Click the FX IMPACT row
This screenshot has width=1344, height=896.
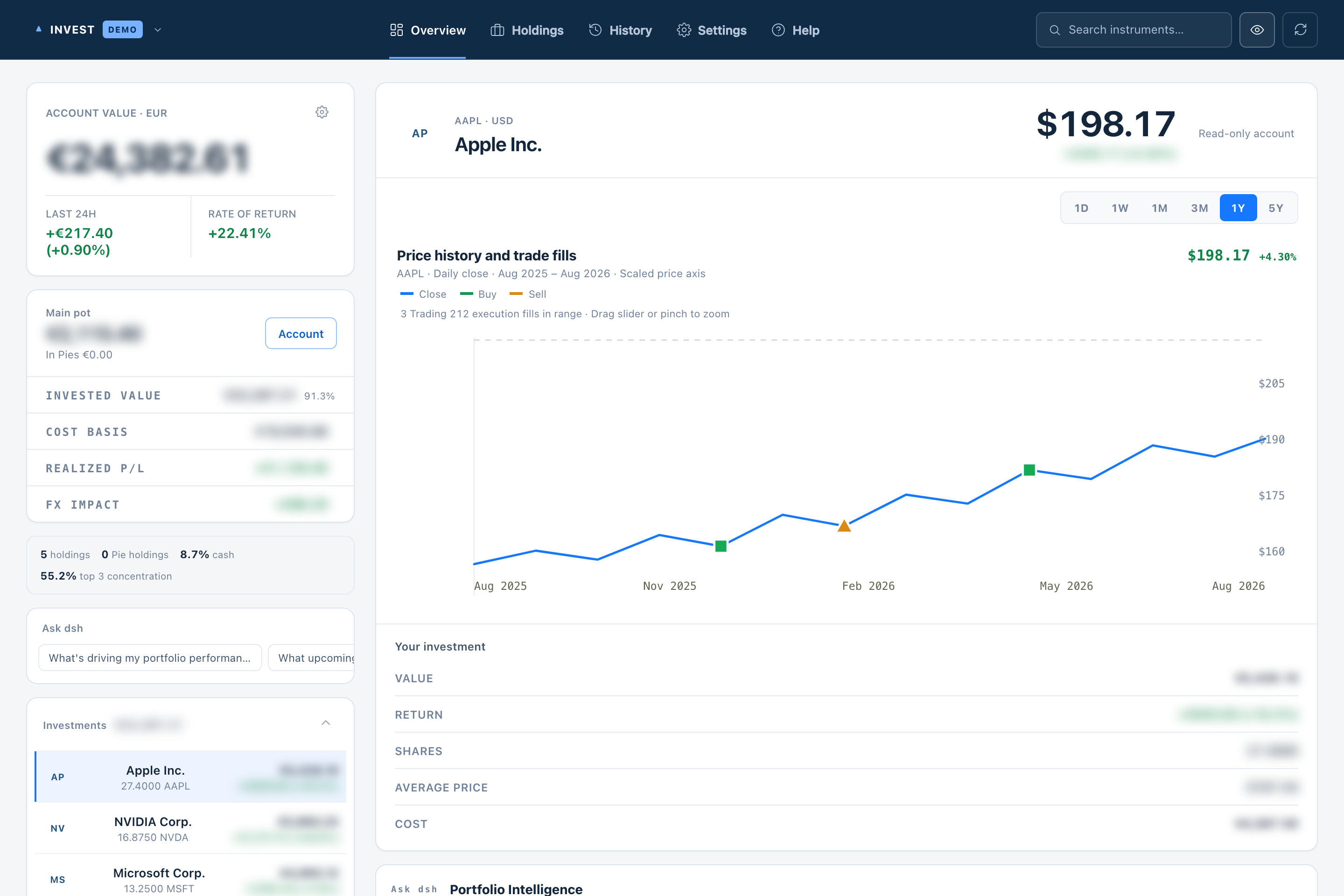pyautogui.click(x=190, y=504)
